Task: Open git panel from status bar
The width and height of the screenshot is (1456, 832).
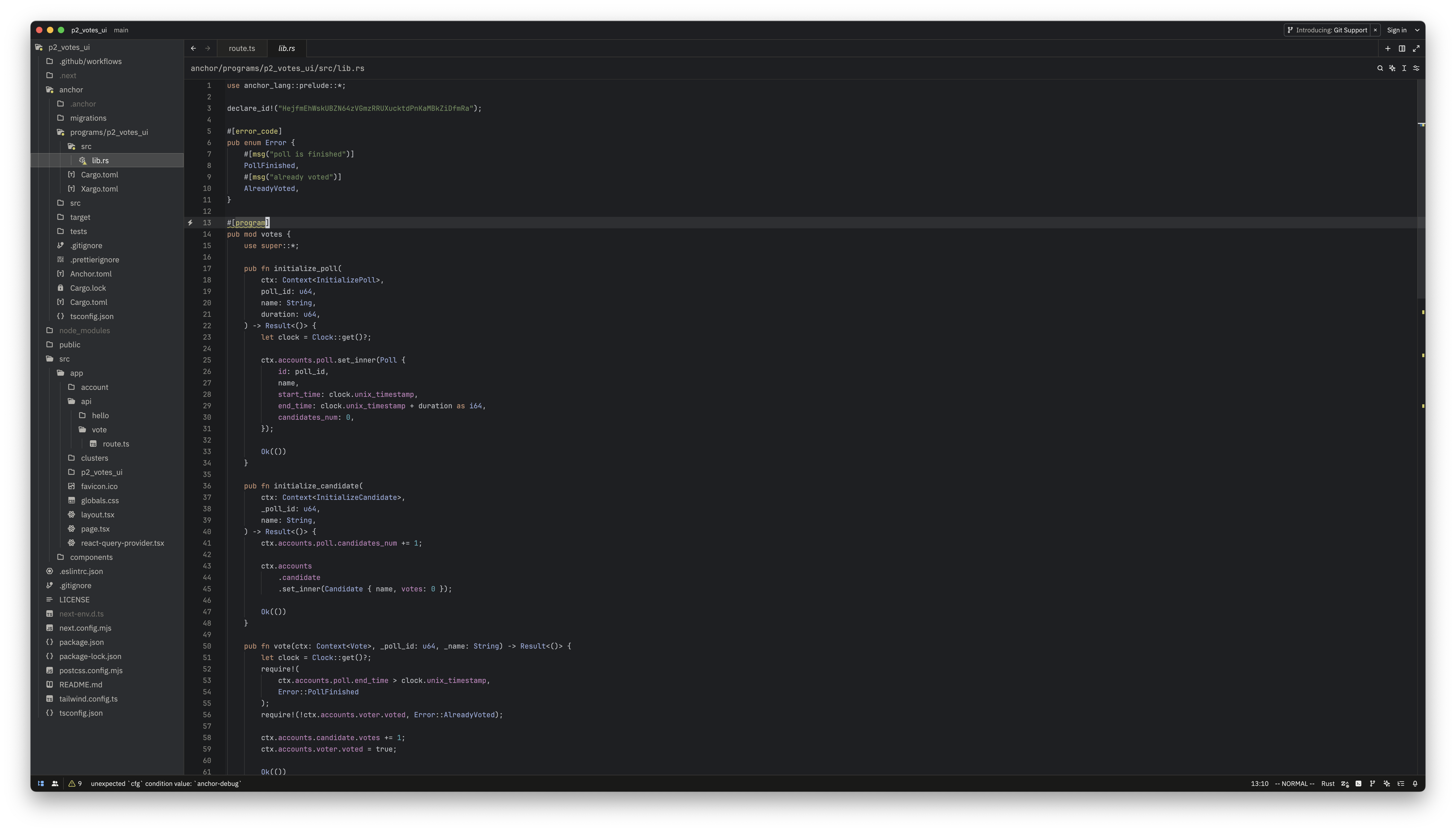Action: [x=1373, y=784]
